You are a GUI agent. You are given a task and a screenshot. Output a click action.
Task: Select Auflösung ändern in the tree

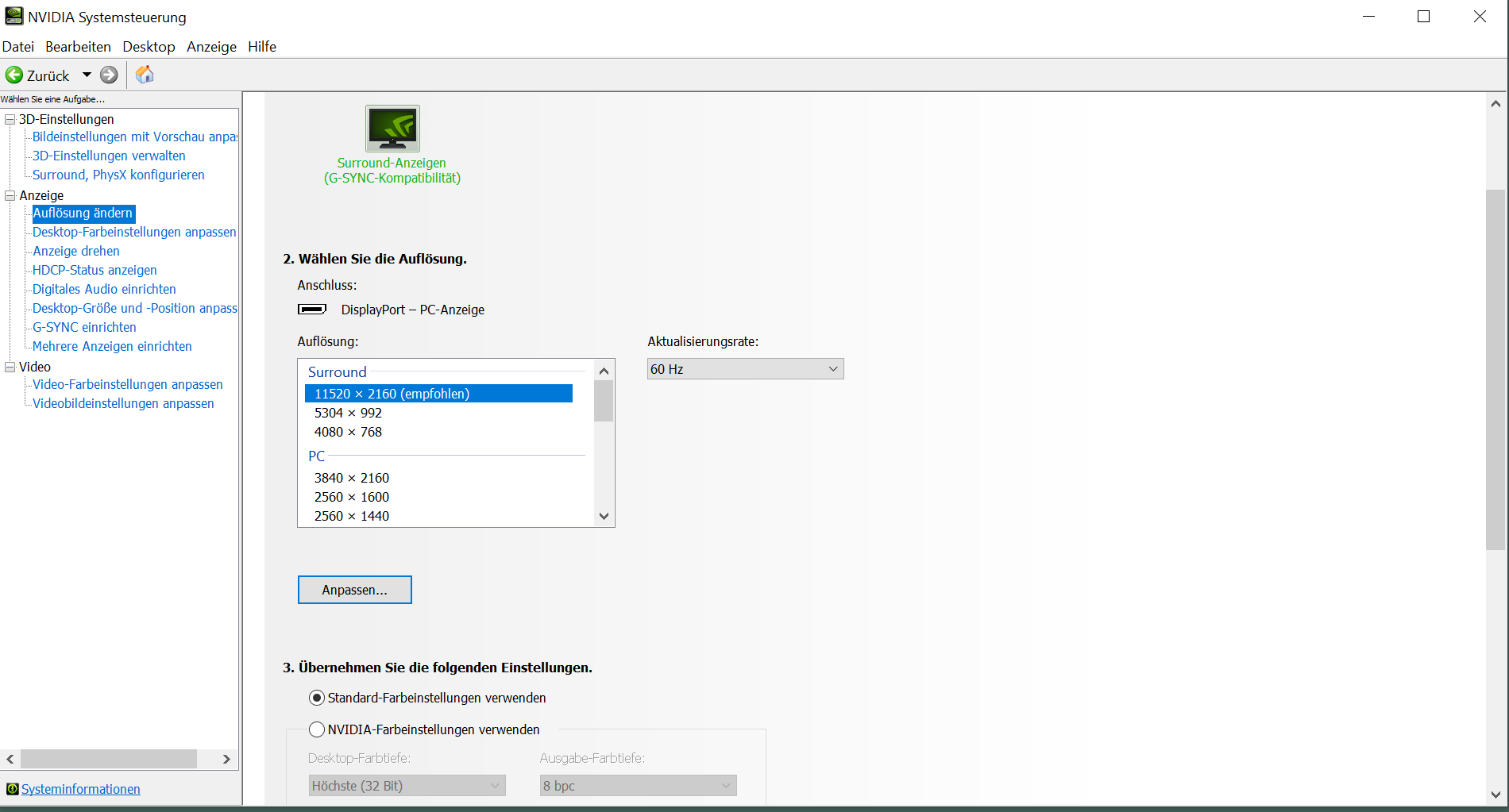83,213
